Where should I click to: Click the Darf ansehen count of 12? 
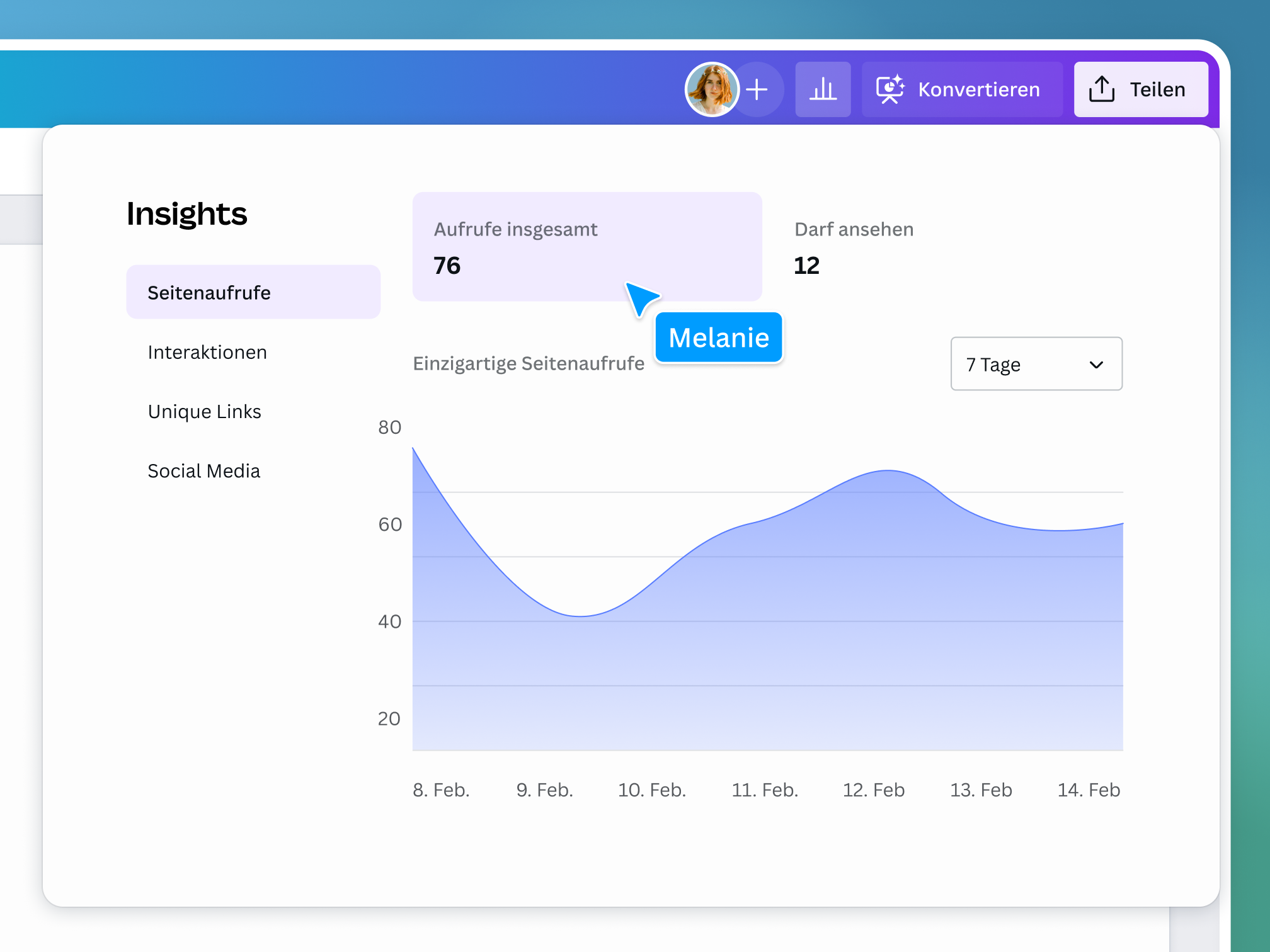pyautogui.click(x=807, y=265)
